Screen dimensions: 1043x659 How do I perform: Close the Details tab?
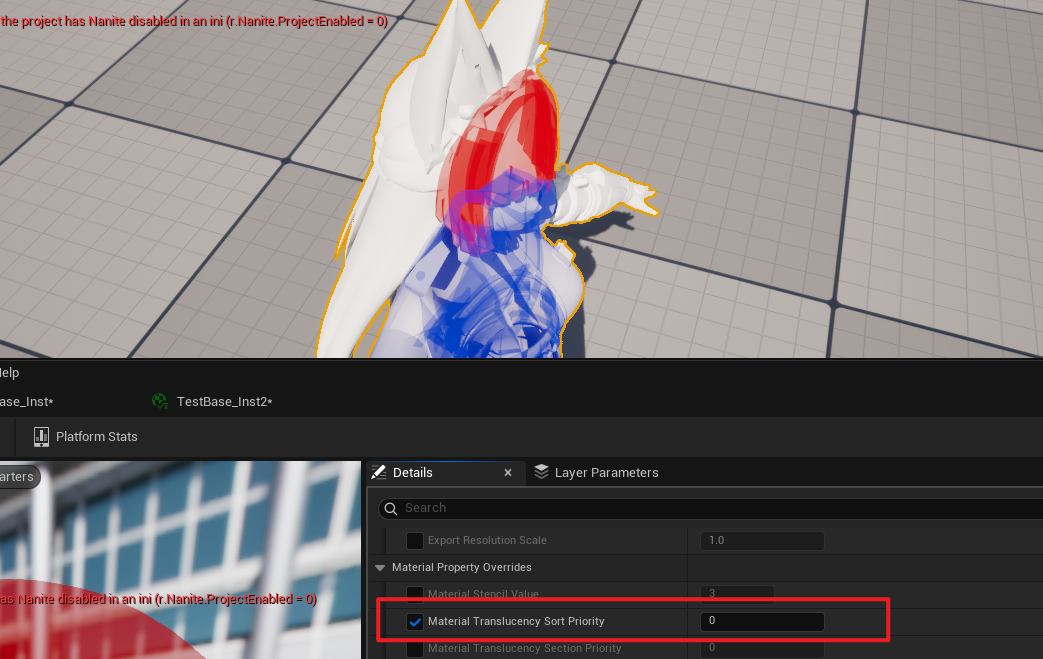coord(508,472)
